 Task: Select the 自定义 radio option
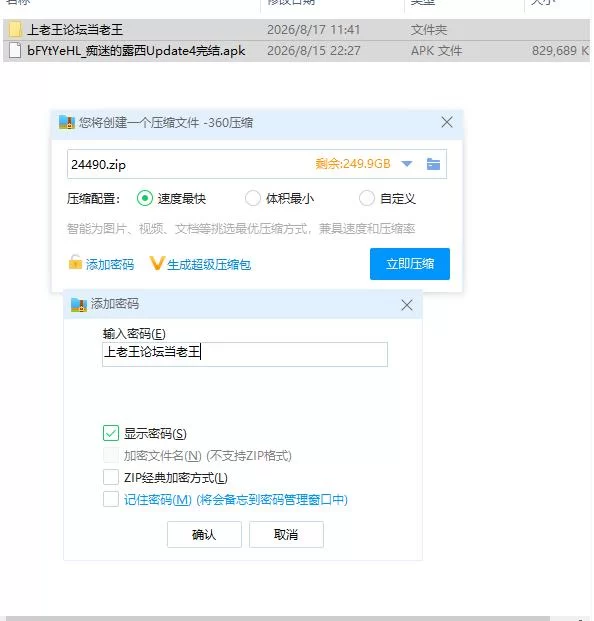click(x=367, y=198)
